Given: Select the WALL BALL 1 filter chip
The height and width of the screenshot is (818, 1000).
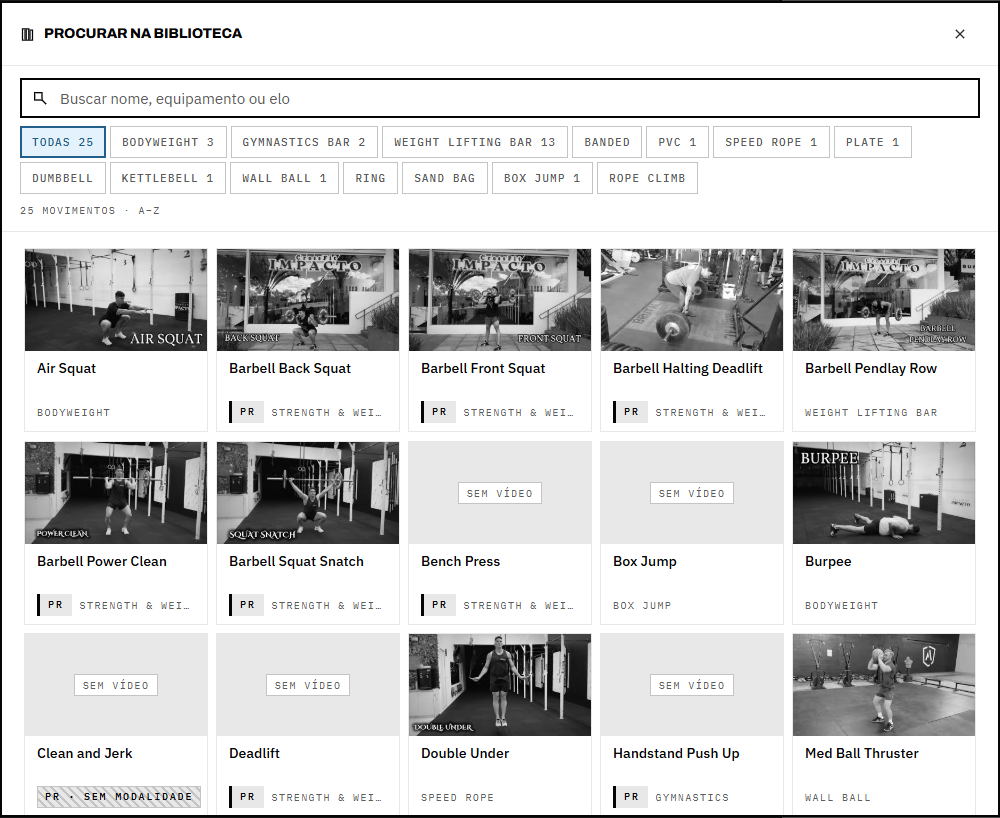Looking at the screenshot, I should click(x=284, y=178).
